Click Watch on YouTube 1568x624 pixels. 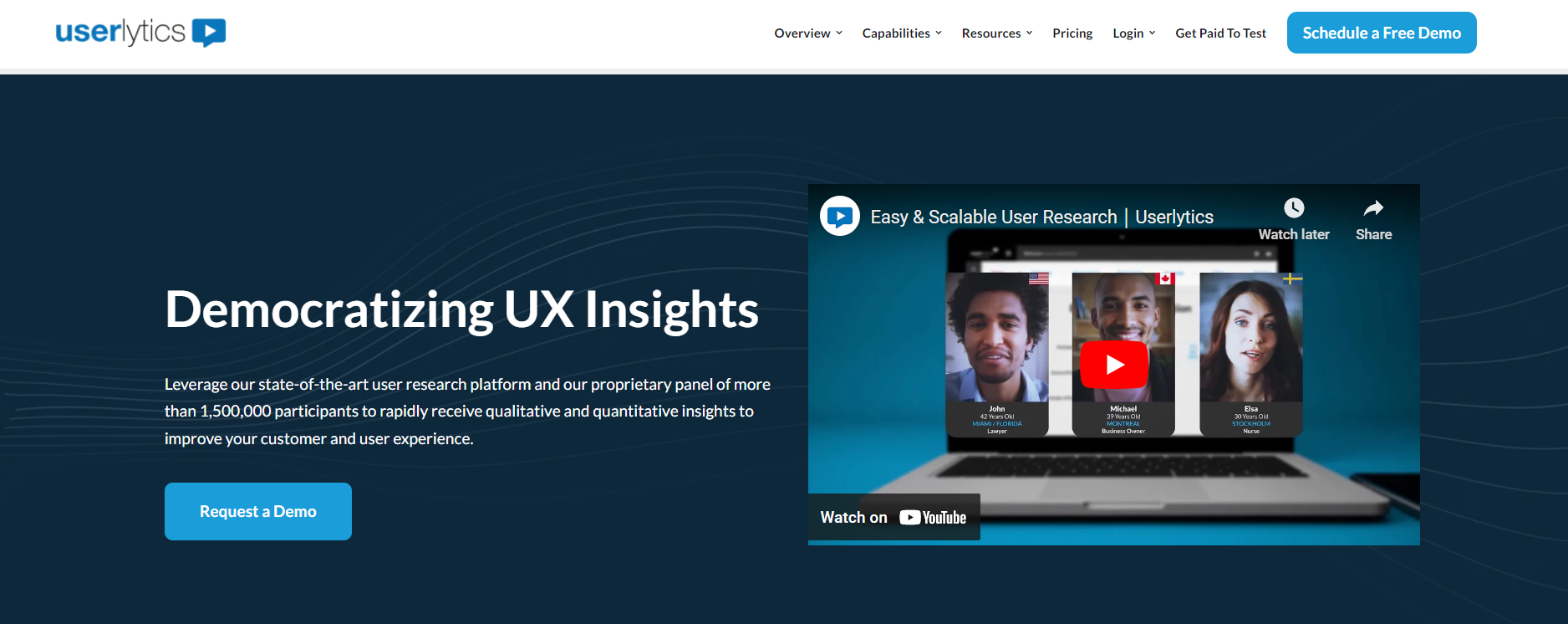tap(893, 517)
